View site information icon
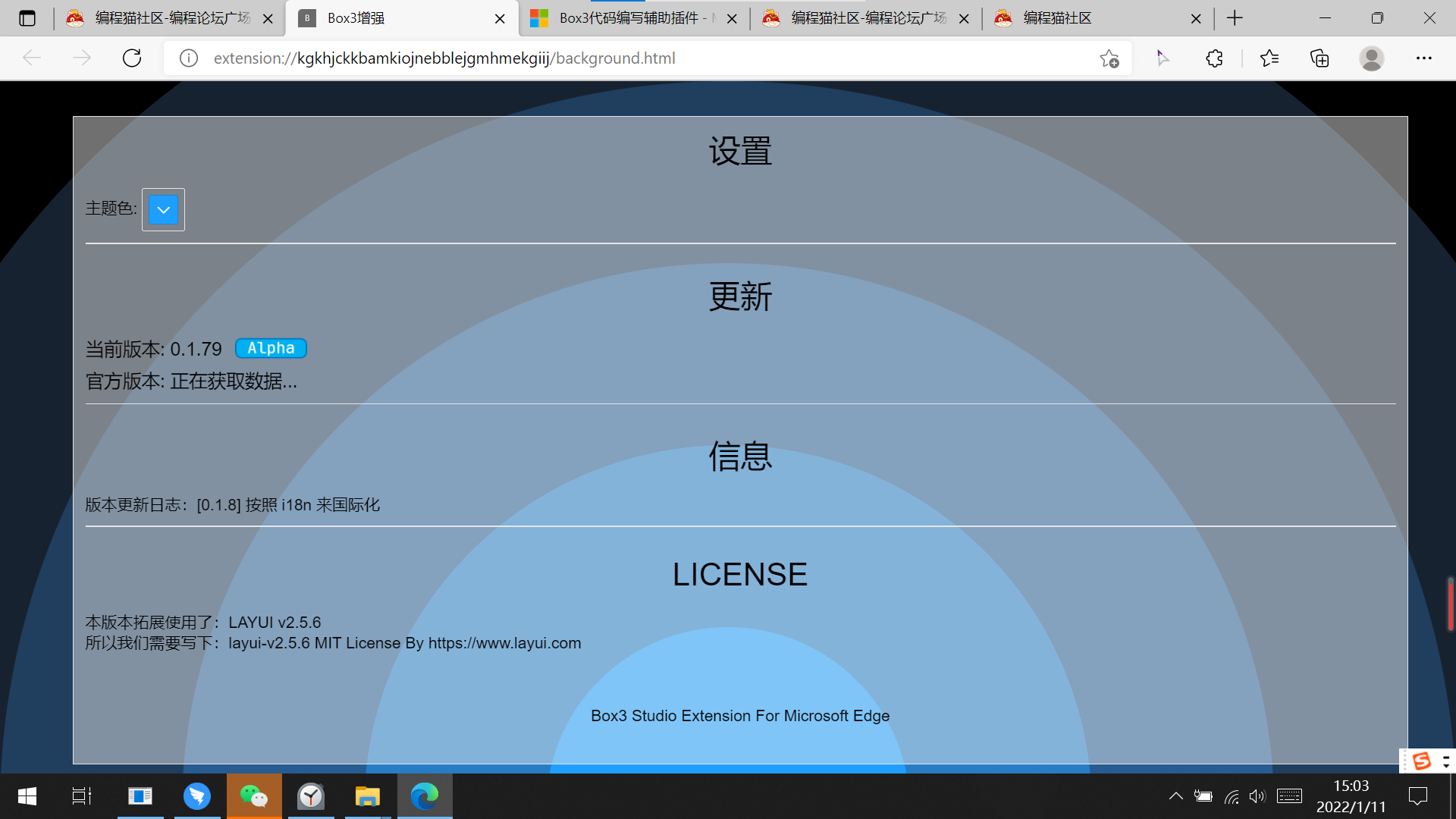1456x819 pixels. [x=189, y=58]
